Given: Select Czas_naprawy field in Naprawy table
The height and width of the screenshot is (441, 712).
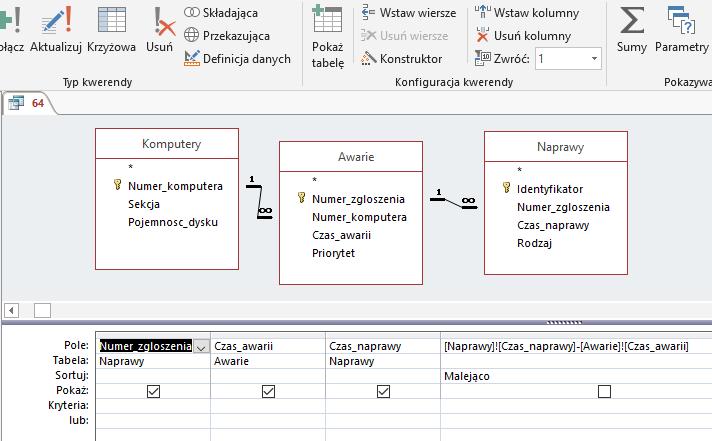Looking at the screenshot, I should tap(553, 225).
